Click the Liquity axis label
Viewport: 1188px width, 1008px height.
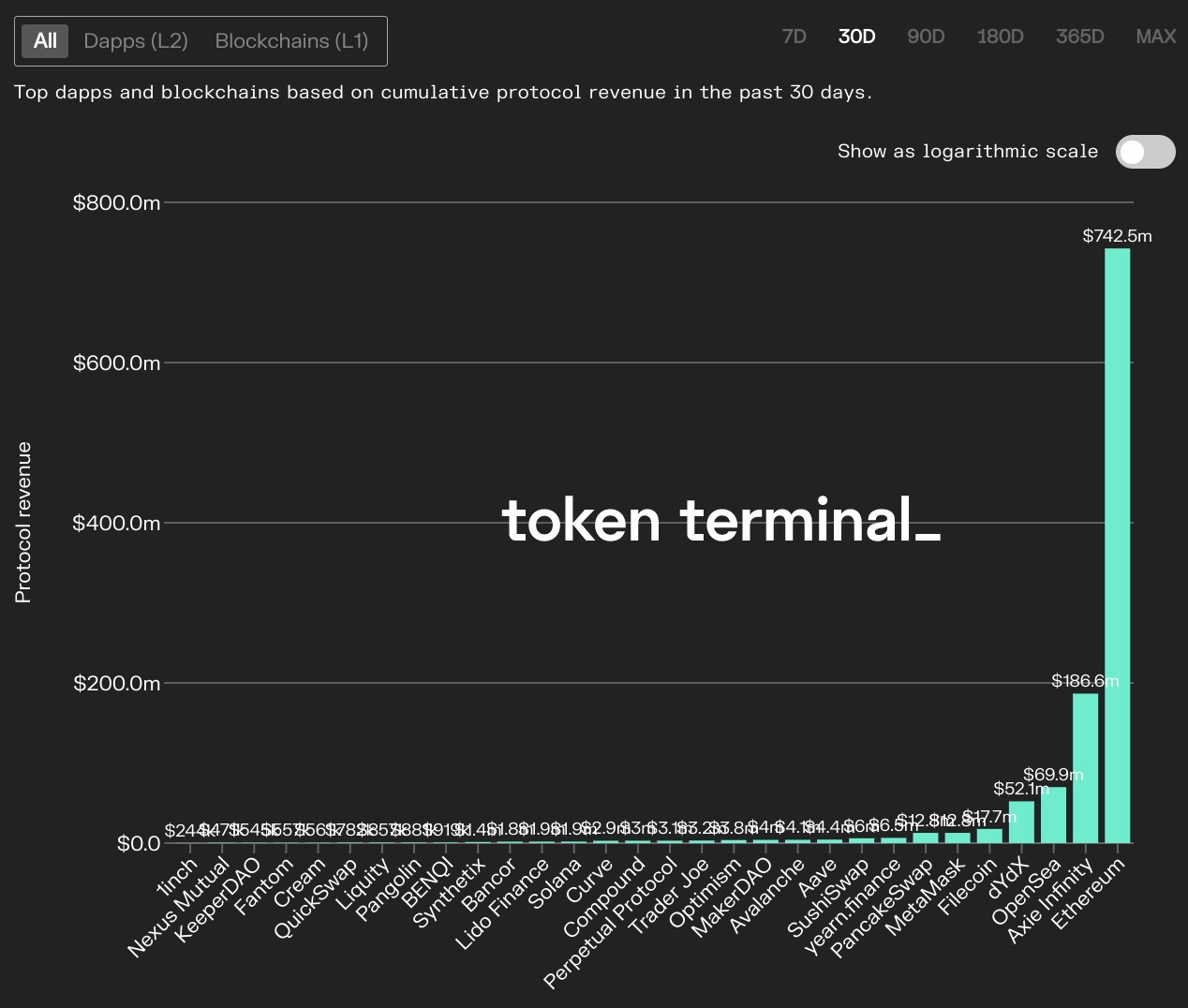(x=363, y=883)
